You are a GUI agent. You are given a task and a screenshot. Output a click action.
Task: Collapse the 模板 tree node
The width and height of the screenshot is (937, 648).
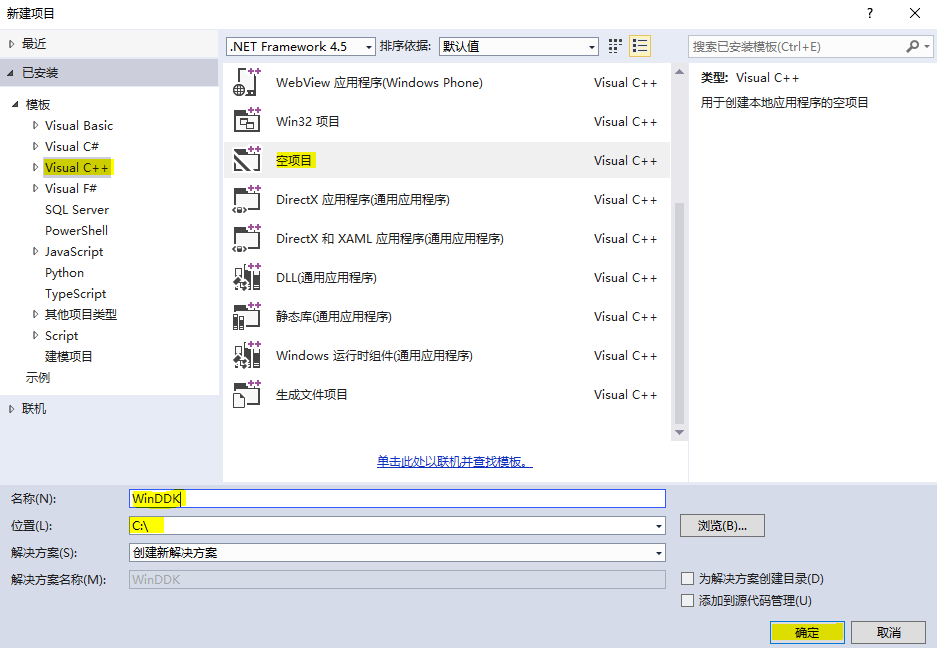click(x=15, y=105)
